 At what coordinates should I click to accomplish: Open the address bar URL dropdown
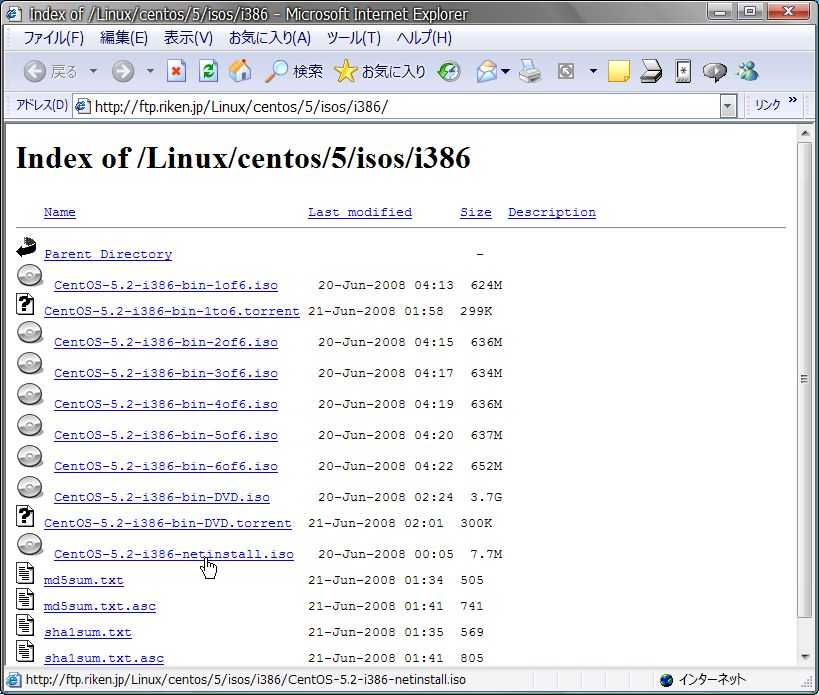pyautogui.click(x=728, y=107)
